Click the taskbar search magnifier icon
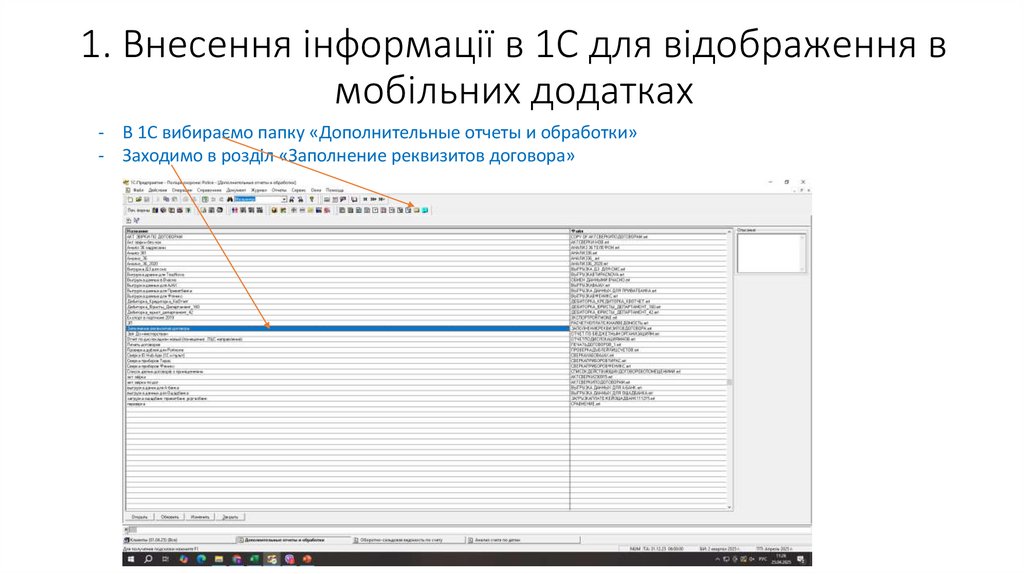The width and height of the screenshot is (1024, 574). coord(148,559)
